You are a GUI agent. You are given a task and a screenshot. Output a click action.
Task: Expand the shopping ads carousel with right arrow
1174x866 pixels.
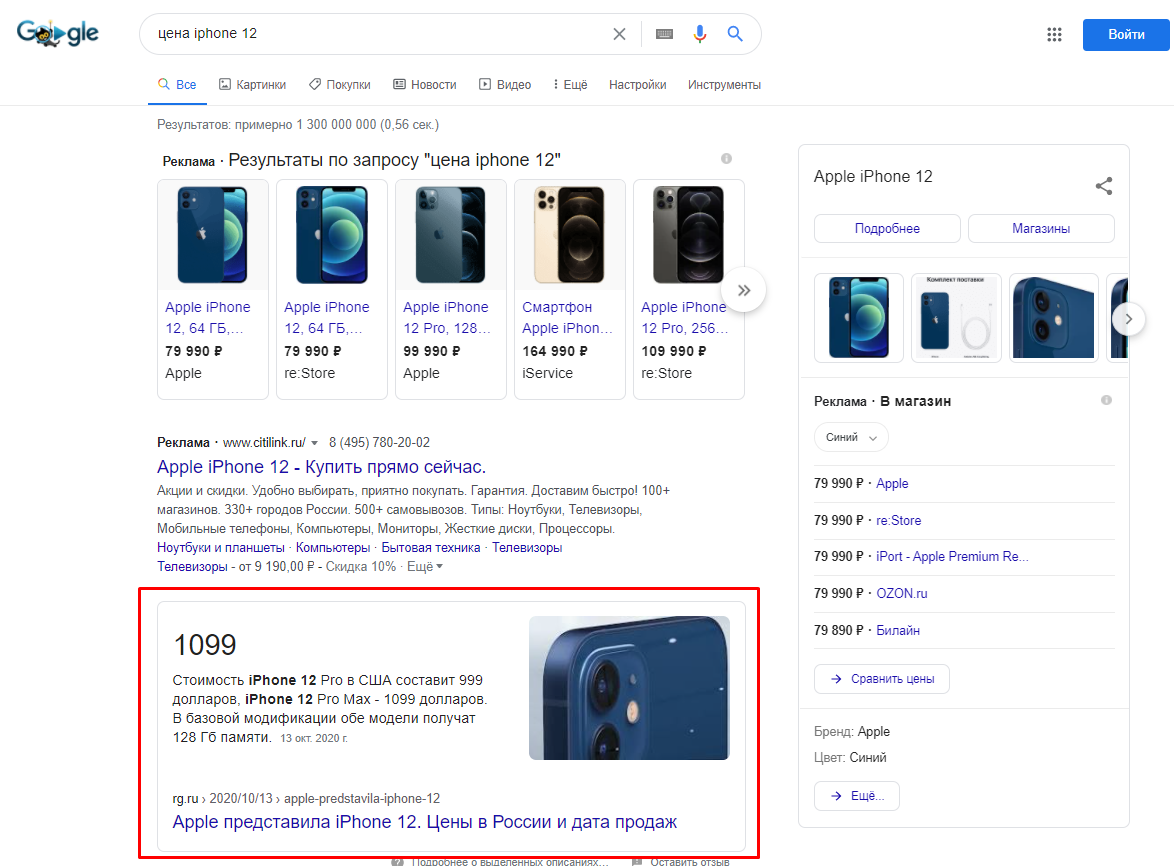pos(743,289)
